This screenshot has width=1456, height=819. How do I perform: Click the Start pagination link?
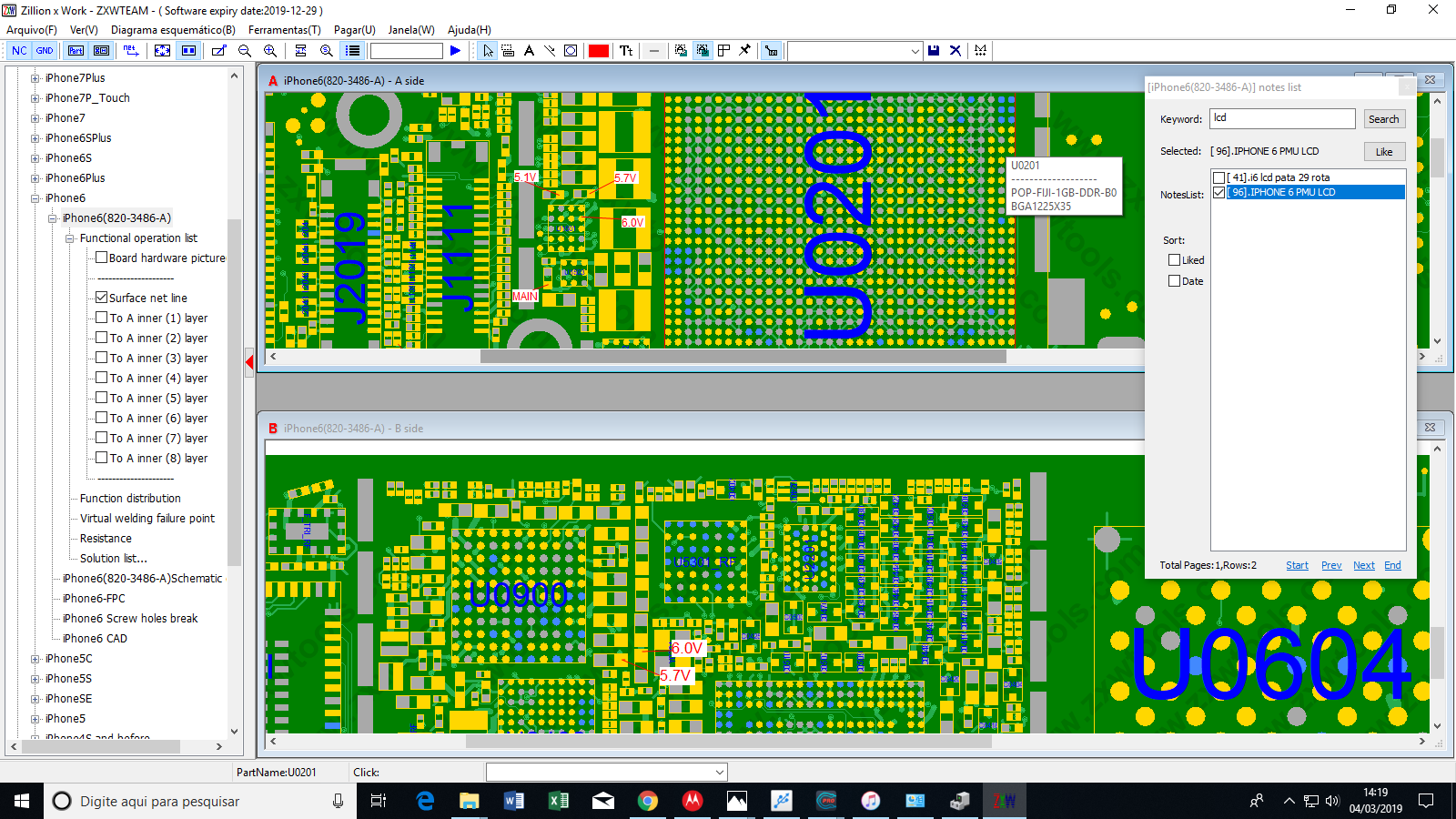click(1297, 565)
